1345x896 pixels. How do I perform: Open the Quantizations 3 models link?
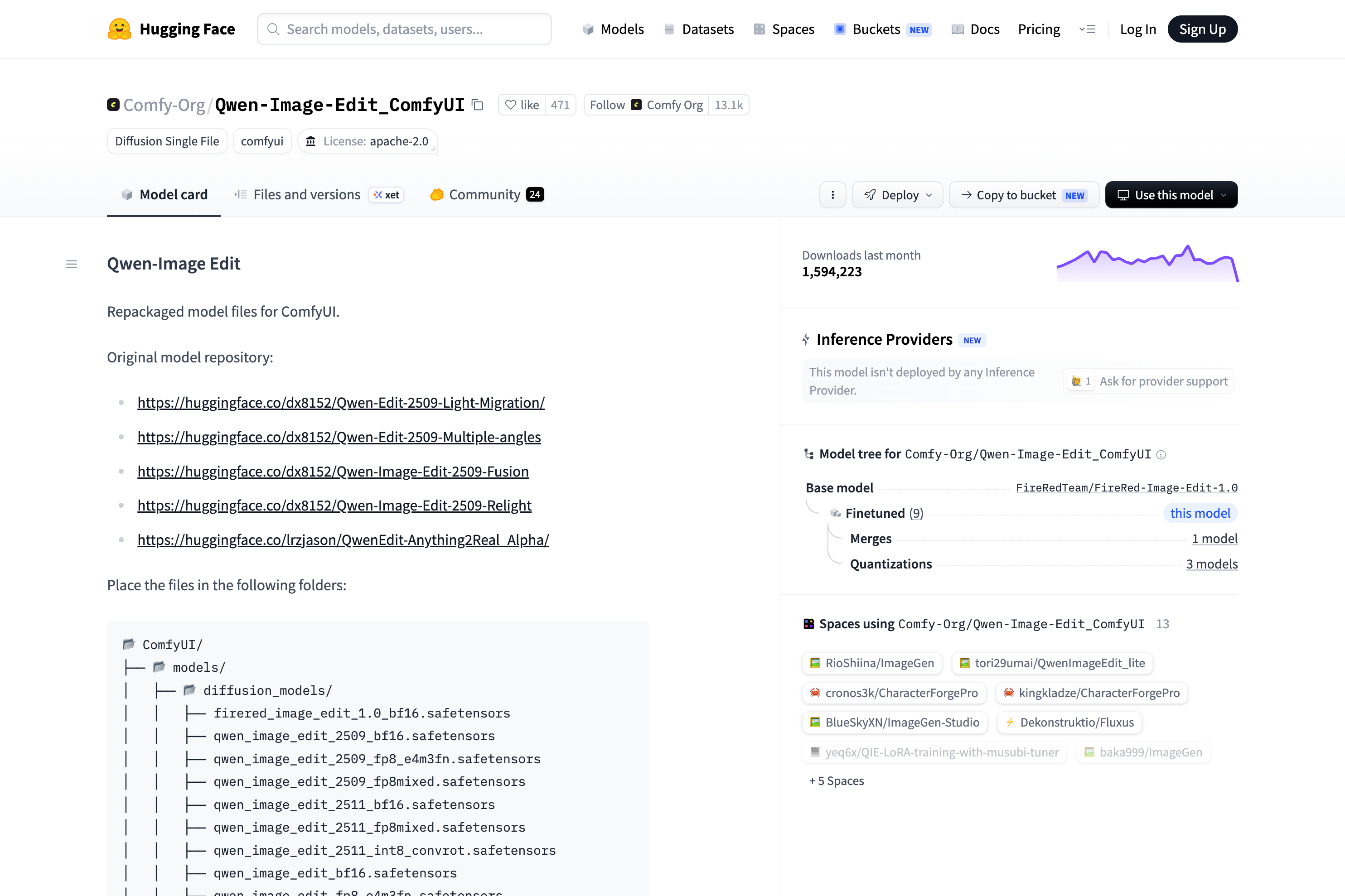(x=1212, y=564)
